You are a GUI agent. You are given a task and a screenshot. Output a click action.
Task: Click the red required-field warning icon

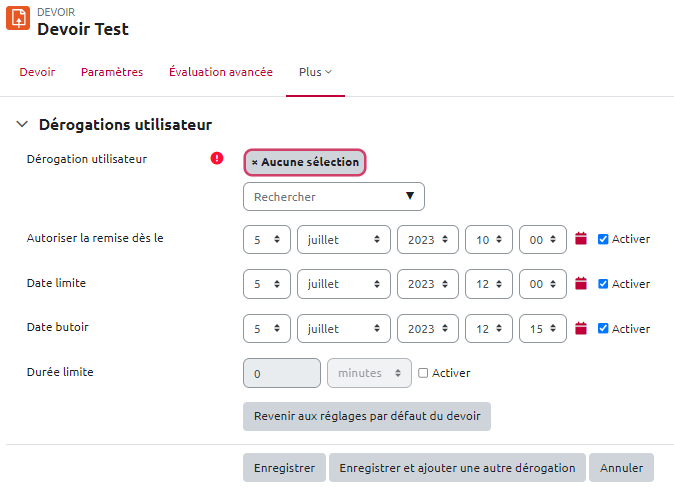coord(217,158)
